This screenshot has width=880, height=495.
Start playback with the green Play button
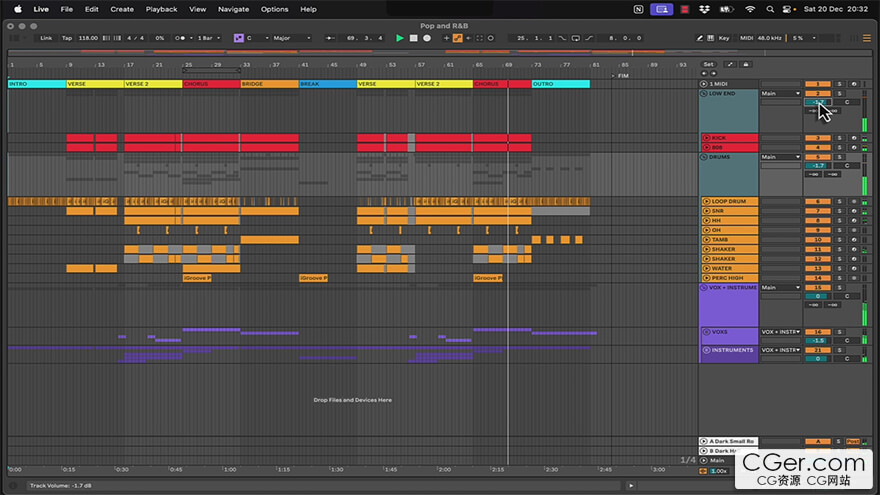point(400,38)
